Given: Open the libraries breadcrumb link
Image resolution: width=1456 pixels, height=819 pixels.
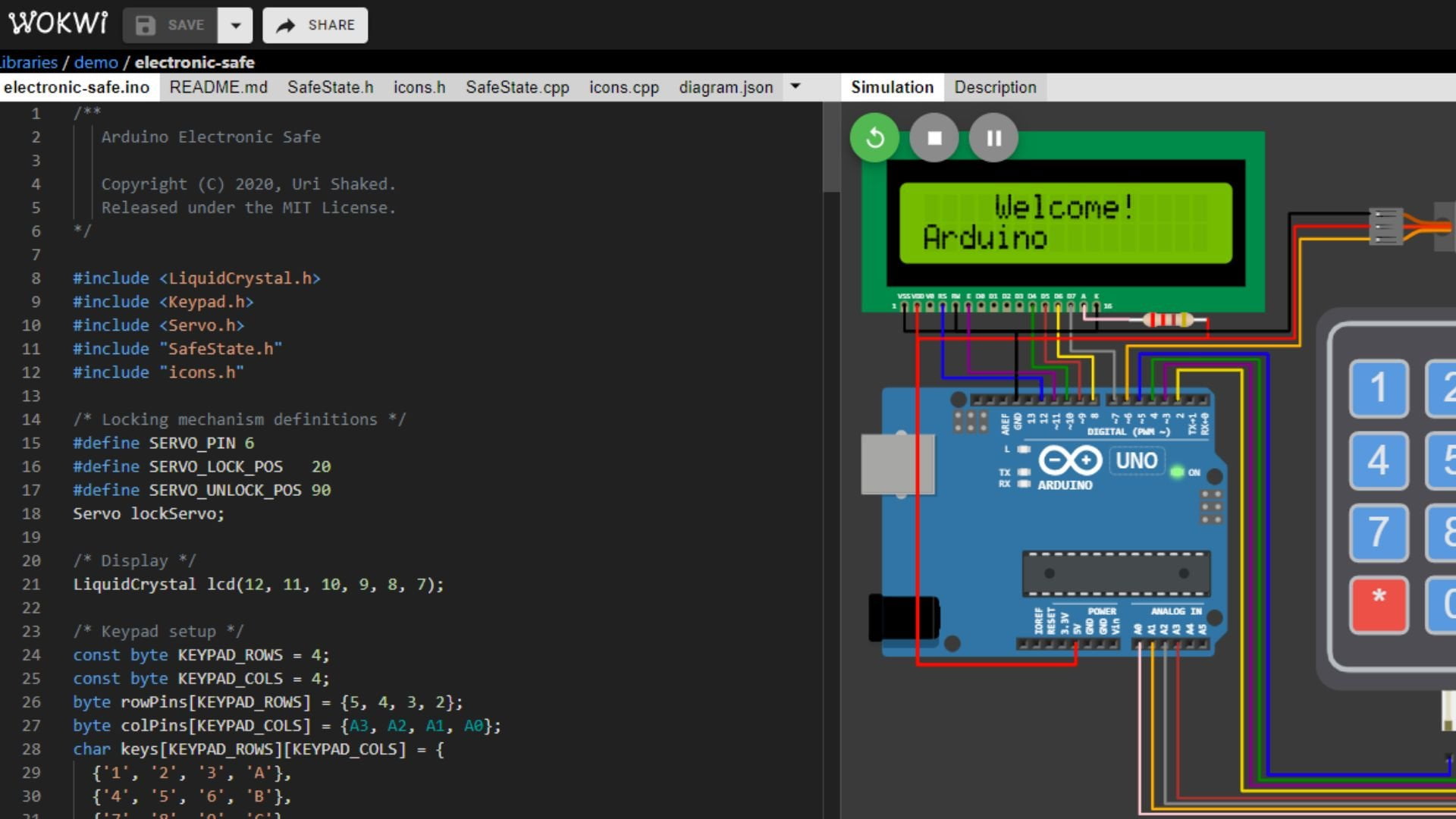Looking at the screenshot, I should (x=29, y=62).
